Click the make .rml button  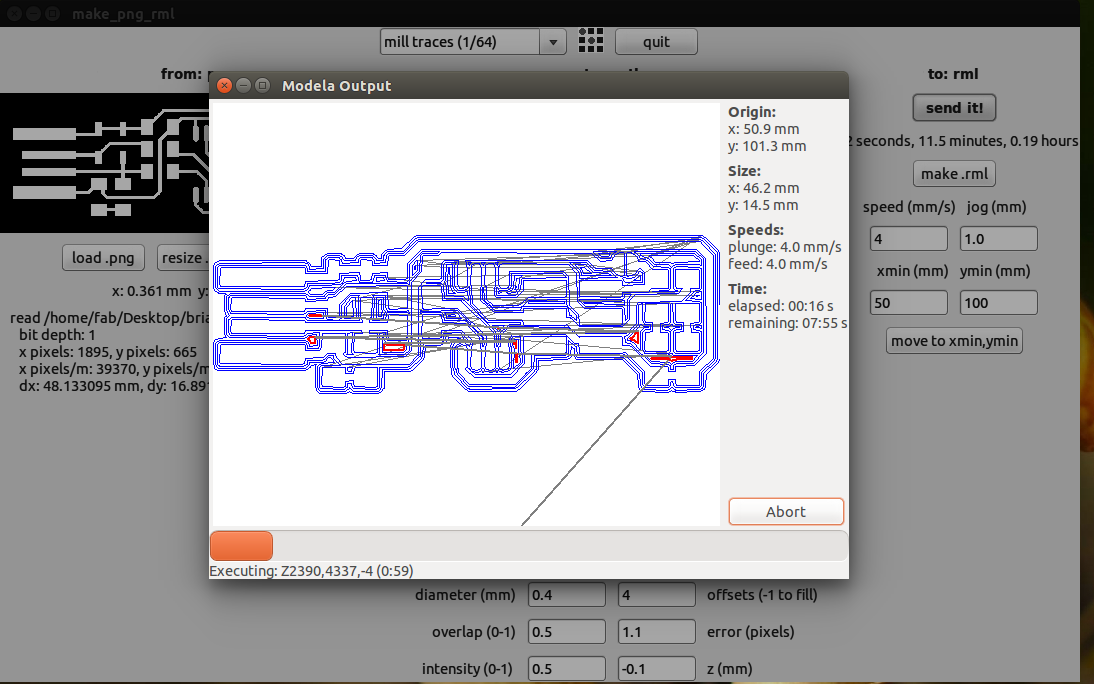[954, 174]
